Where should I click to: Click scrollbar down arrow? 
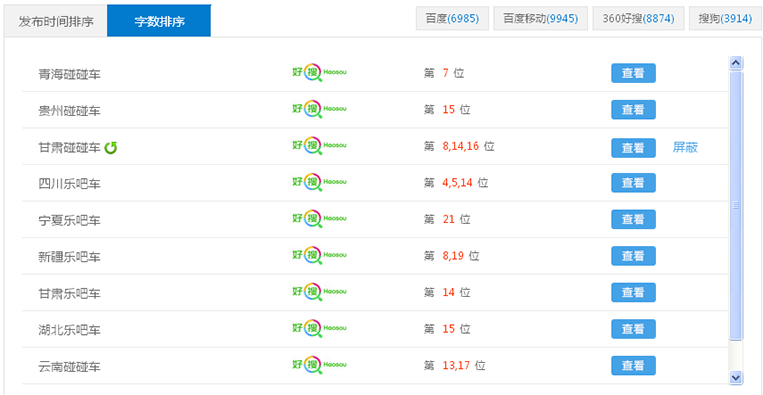736,377
